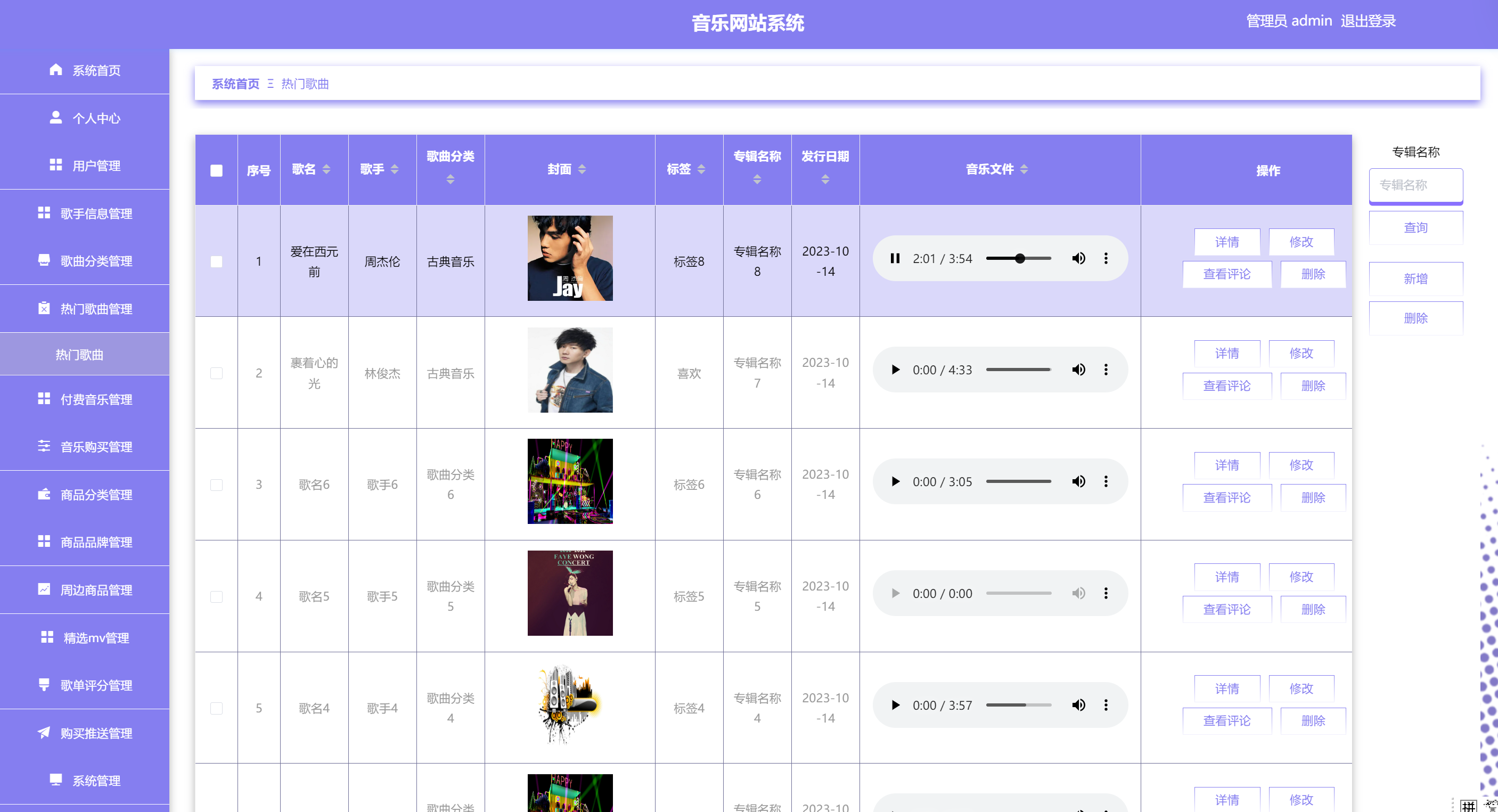
Task: Click the monitor icon beside 系统管理
Action: click(x=56, y=780)
